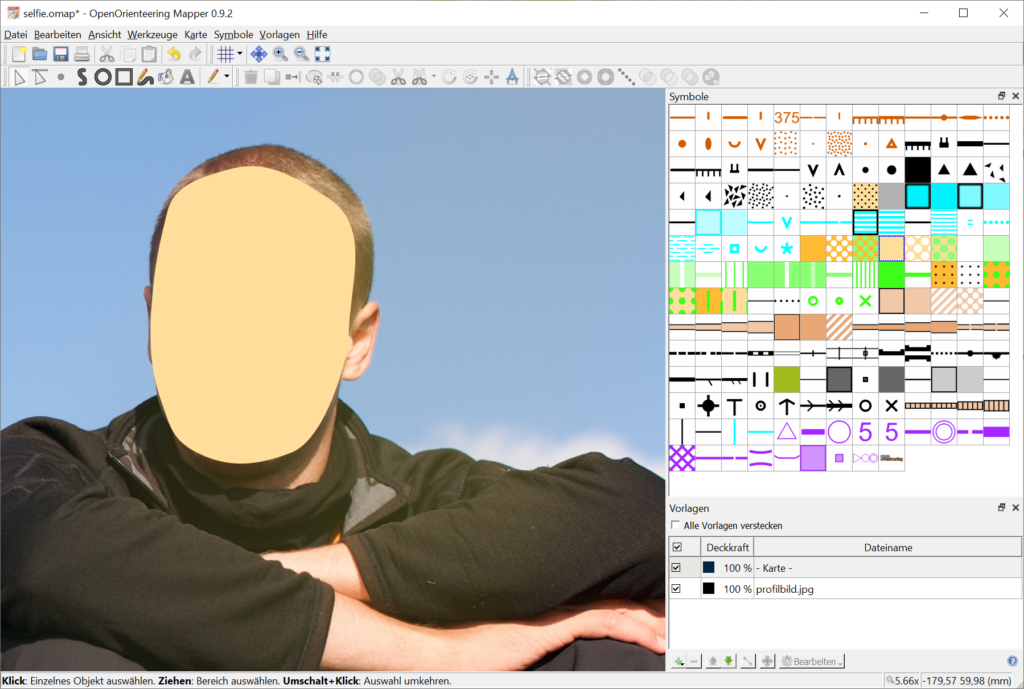Zoom in with the magnifier plus icon
The height and width of the screenshot is (689, 1024).
pos(280,54)
